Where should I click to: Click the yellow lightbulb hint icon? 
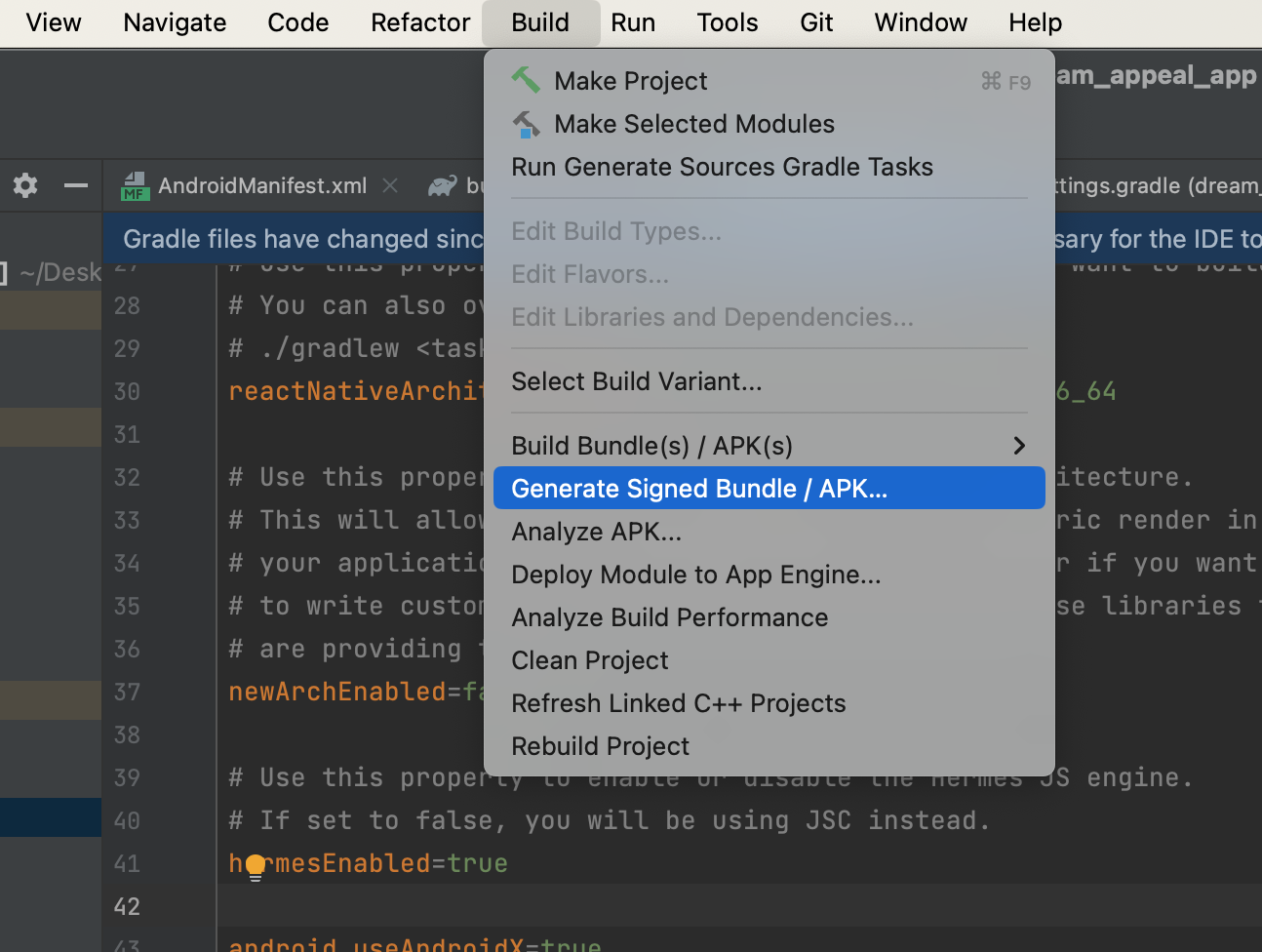(256, 866)
